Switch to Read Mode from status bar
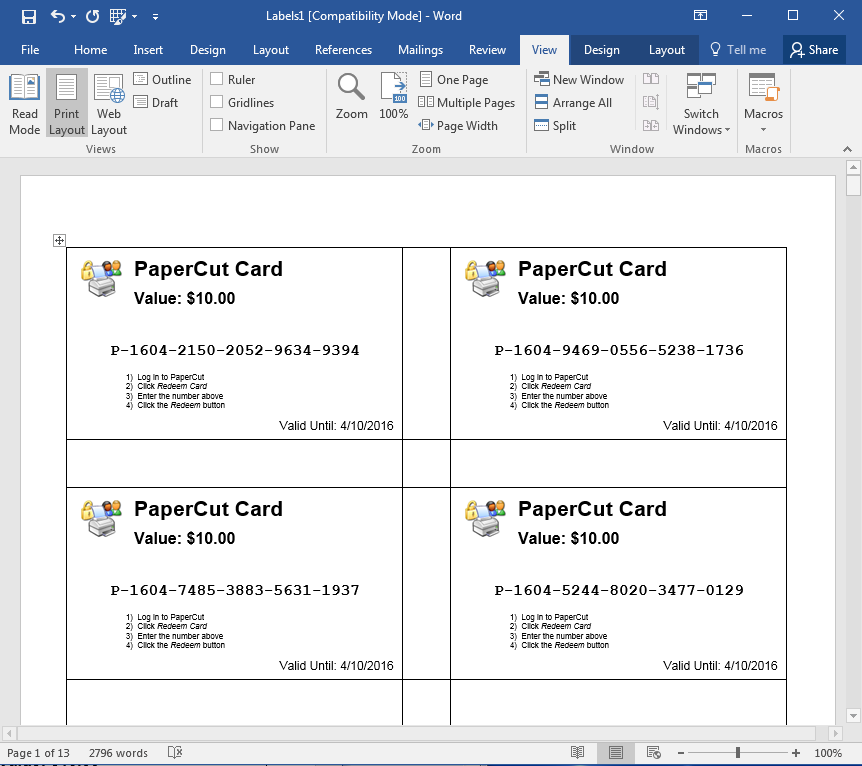This screenshot has height=766, width=862. (x=577, y=752)
